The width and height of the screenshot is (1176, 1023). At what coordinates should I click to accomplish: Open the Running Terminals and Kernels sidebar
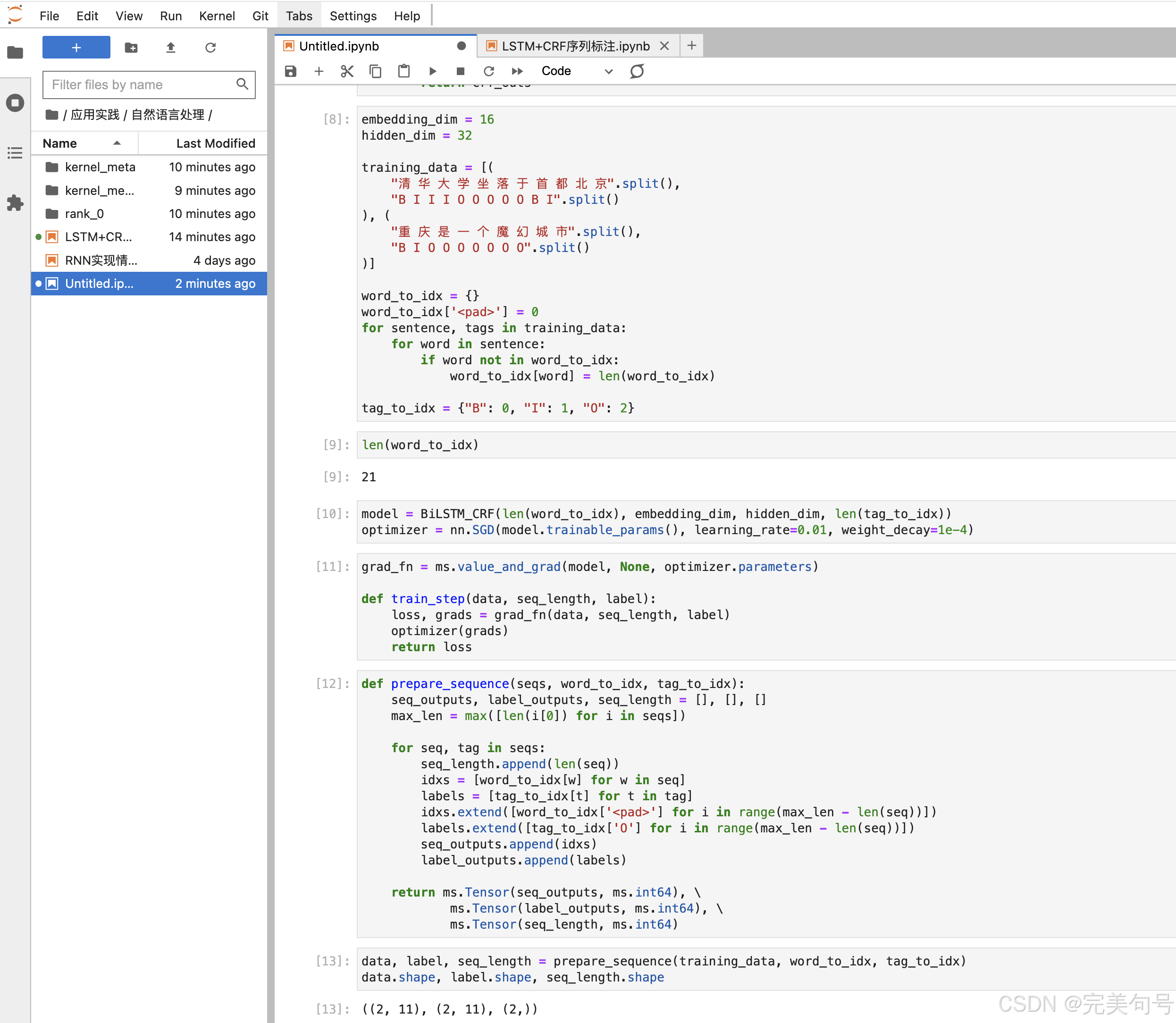[x=16, y=103]
